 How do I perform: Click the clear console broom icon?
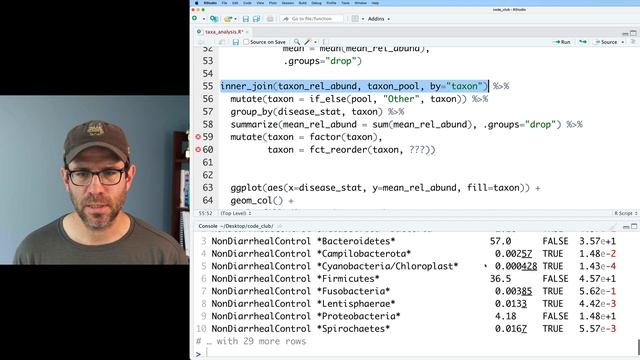coord(613,227)
